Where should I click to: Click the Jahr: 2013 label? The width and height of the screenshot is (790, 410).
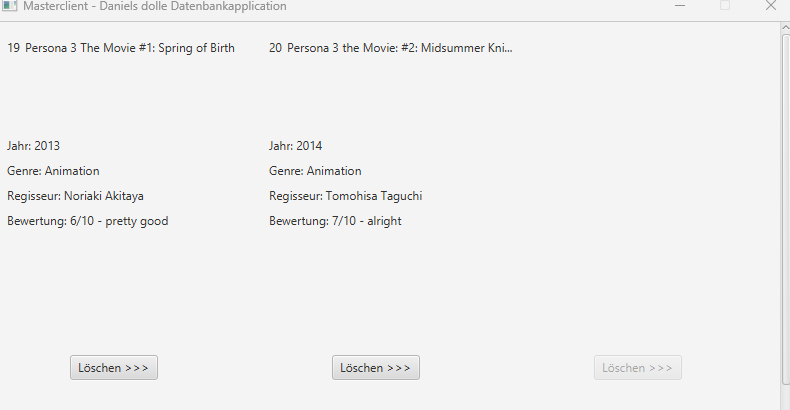point(33,146)
